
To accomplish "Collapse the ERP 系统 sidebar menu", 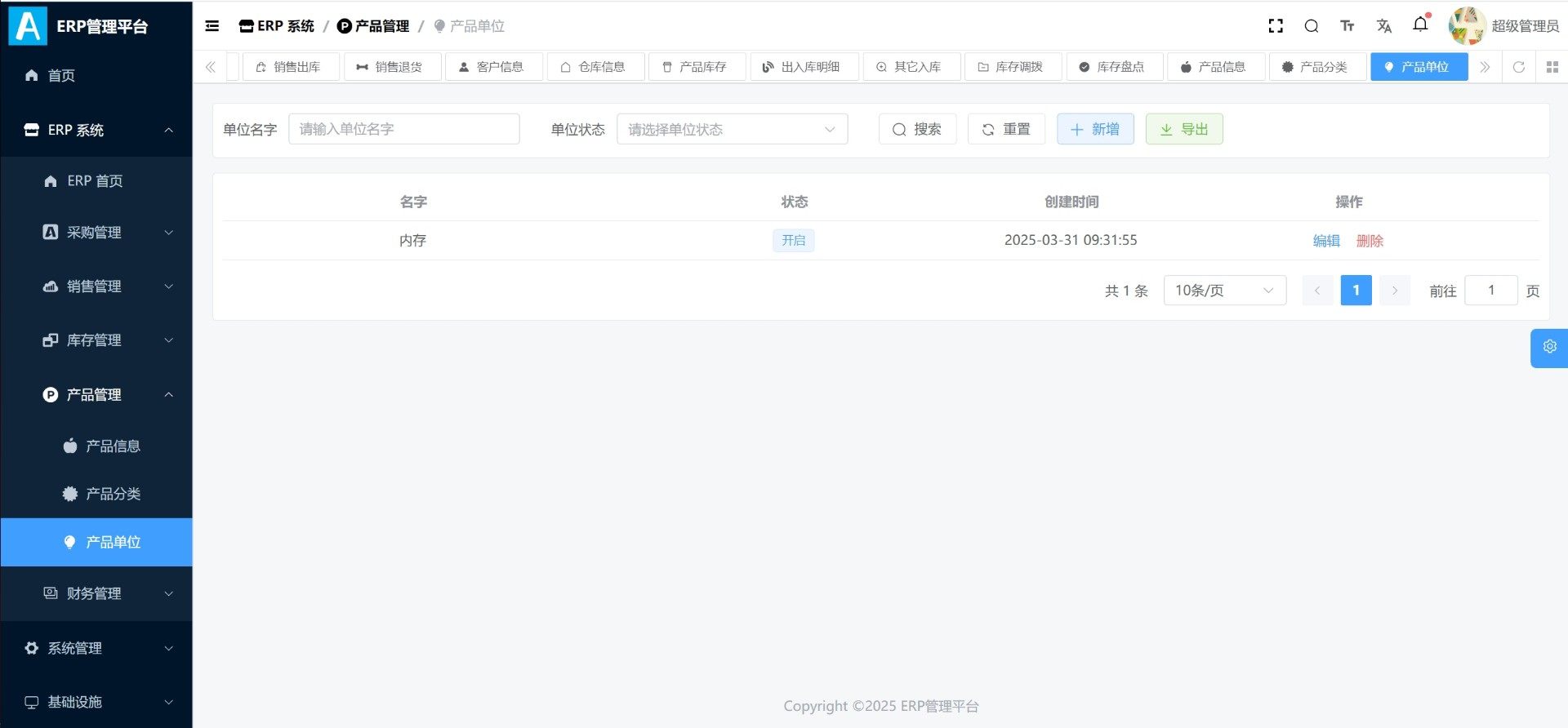I will [96, 130].
